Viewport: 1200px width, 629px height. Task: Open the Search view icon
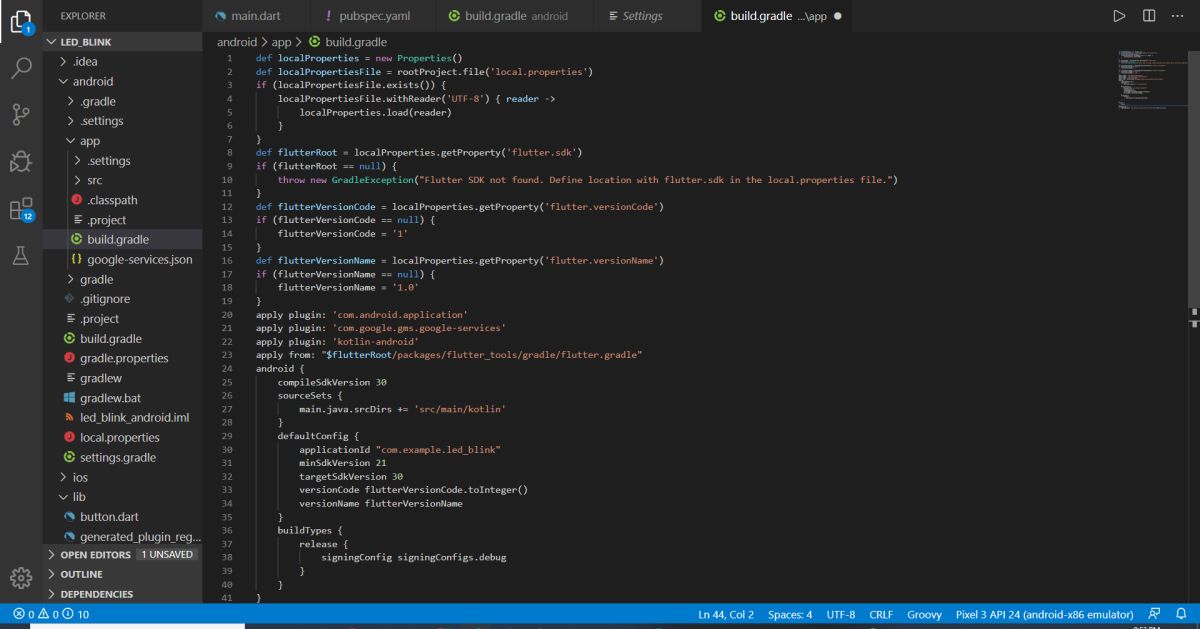click(x=21, y=68)
